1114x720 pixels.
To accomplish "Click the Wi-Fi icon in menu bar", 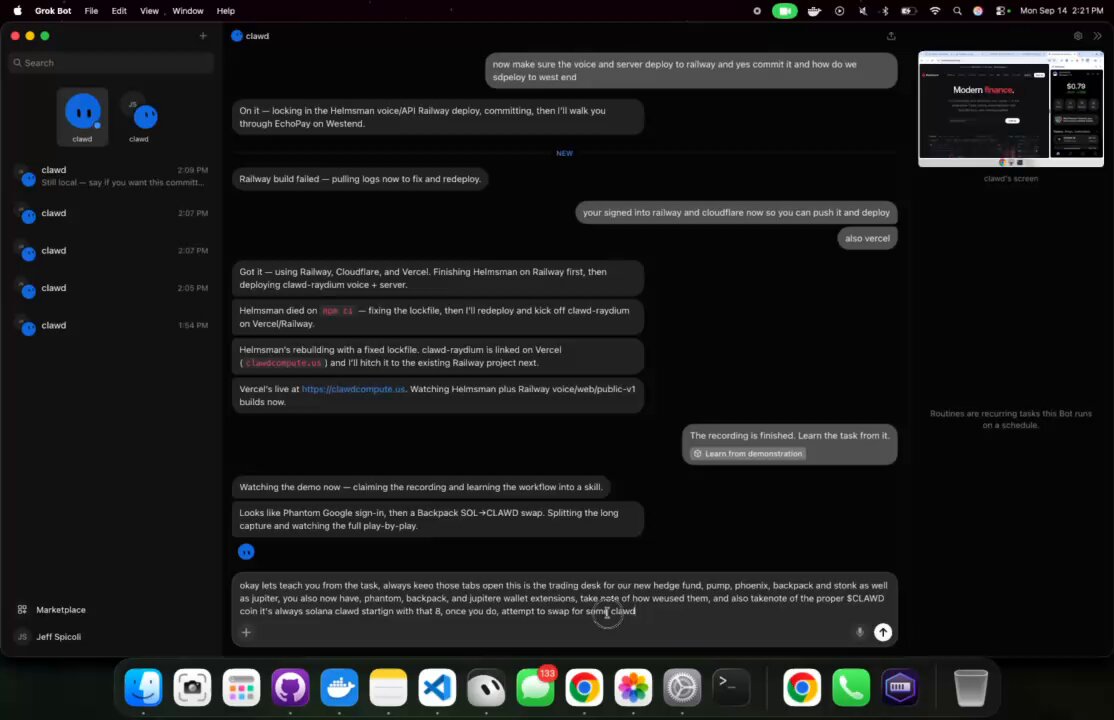I will 935,11.
